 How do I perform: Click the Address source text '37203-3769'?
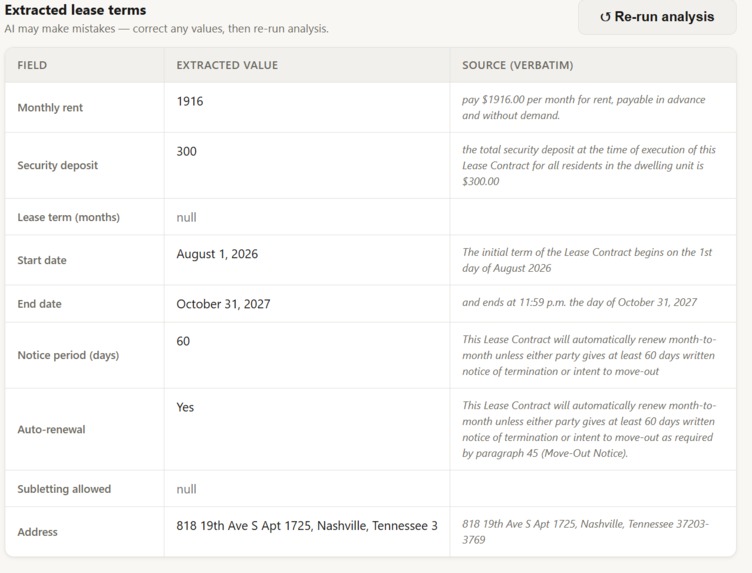coord(585,532)
